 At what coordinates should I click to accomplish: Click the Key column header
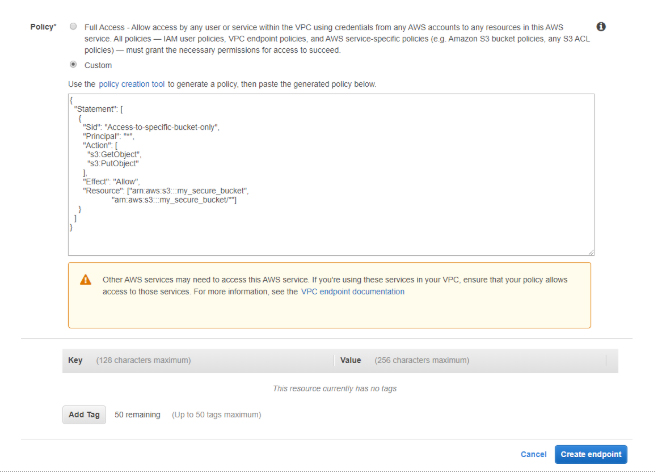(75, 359)
